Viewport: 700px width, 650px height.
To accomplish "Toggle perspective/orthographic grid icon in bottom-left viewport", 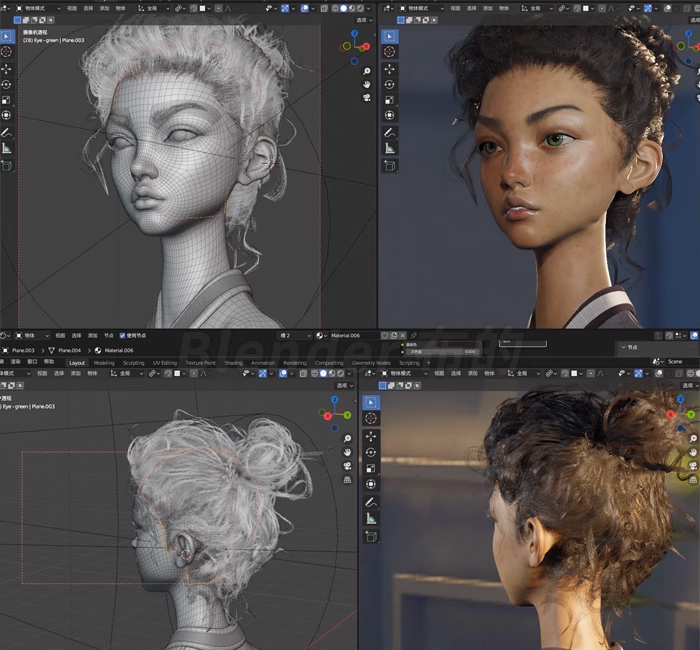I will pos(347,479).
